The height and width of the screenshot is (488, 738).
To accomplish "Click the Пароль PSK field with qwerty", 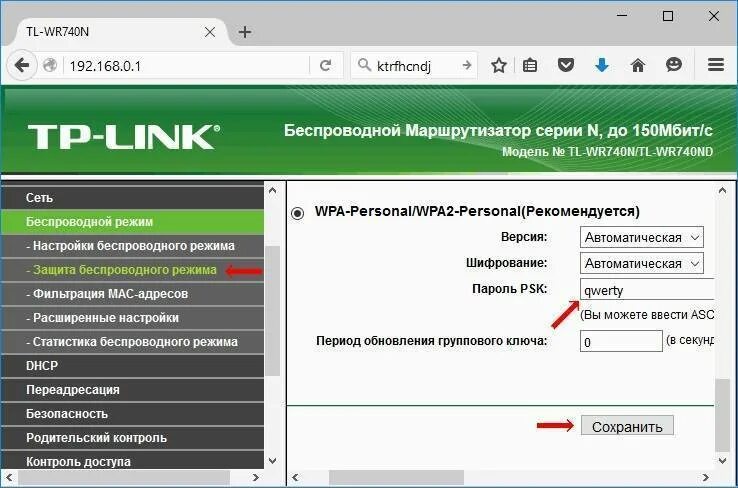I will pos(648,289).
